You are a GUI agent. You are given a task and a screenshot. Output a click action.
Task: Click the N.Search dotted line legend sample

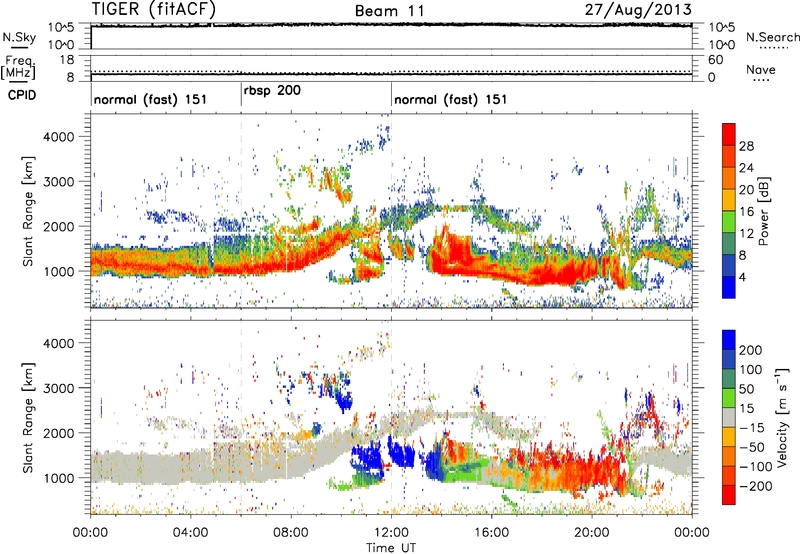(x=774, y=48)
